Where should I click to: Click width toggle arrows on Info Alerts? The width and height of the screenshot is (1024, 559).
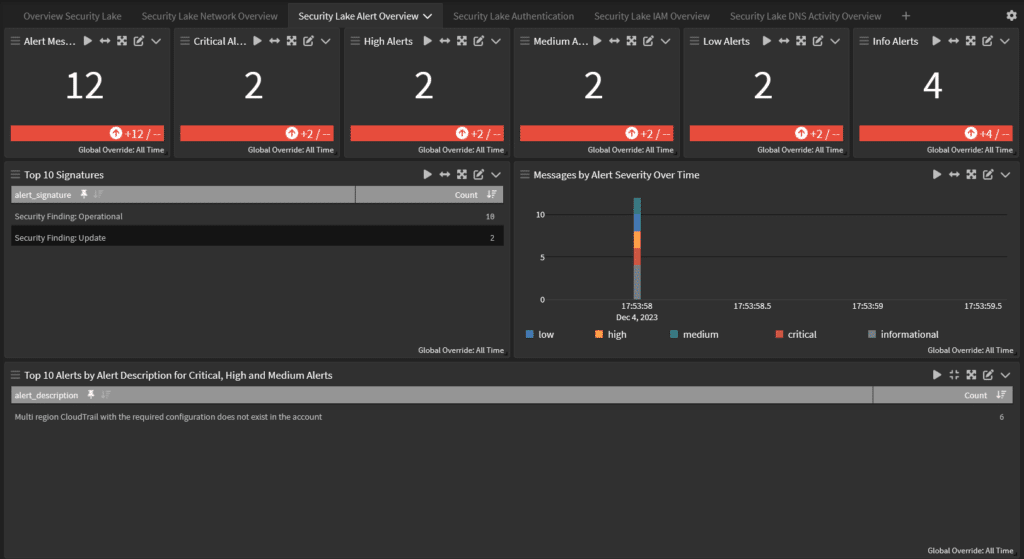click(x=953, y=41)
